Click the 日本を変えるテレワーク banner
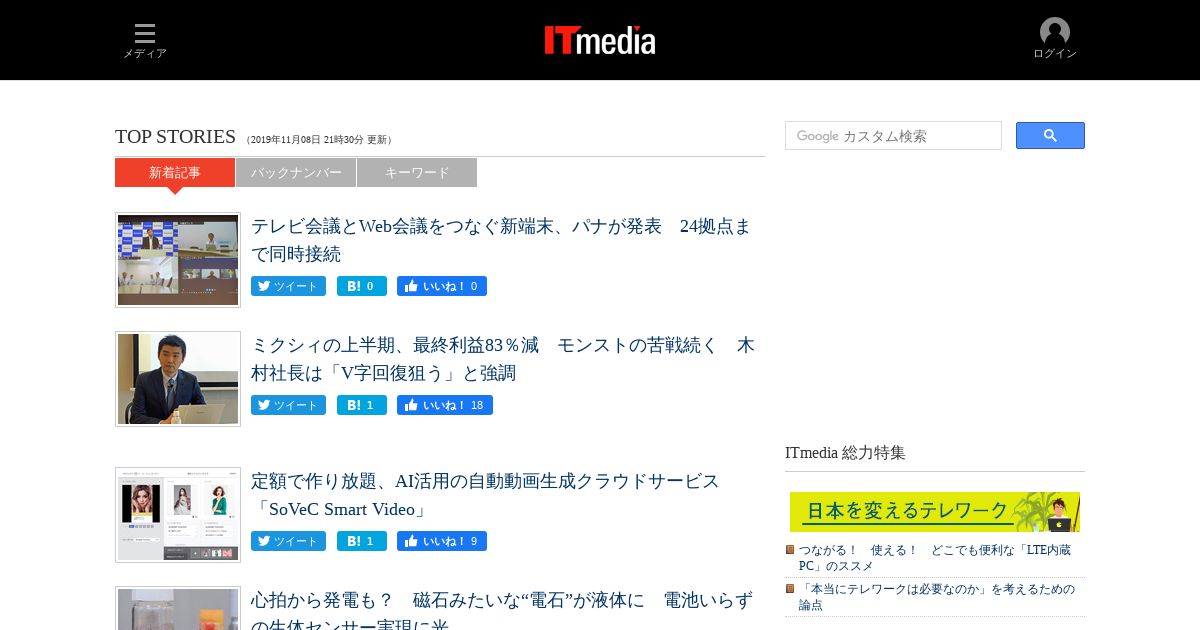Image resolution: width=1200 pixels, height=630 pixels. [x=935, y=512]
